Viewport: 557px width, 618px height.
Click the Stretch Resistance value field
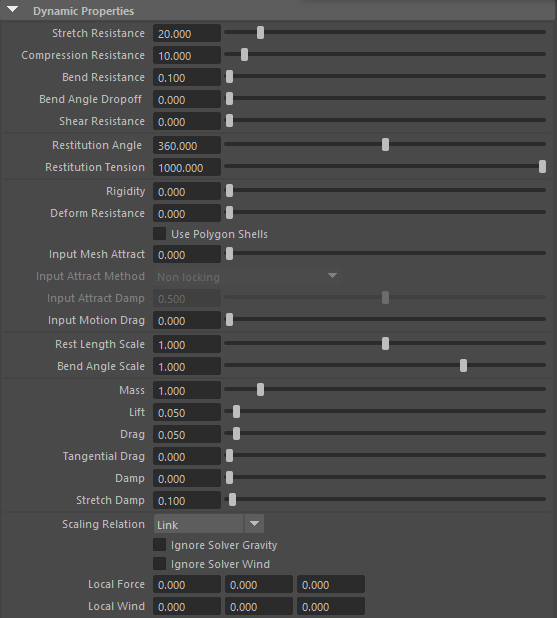[x=187, y=34]
